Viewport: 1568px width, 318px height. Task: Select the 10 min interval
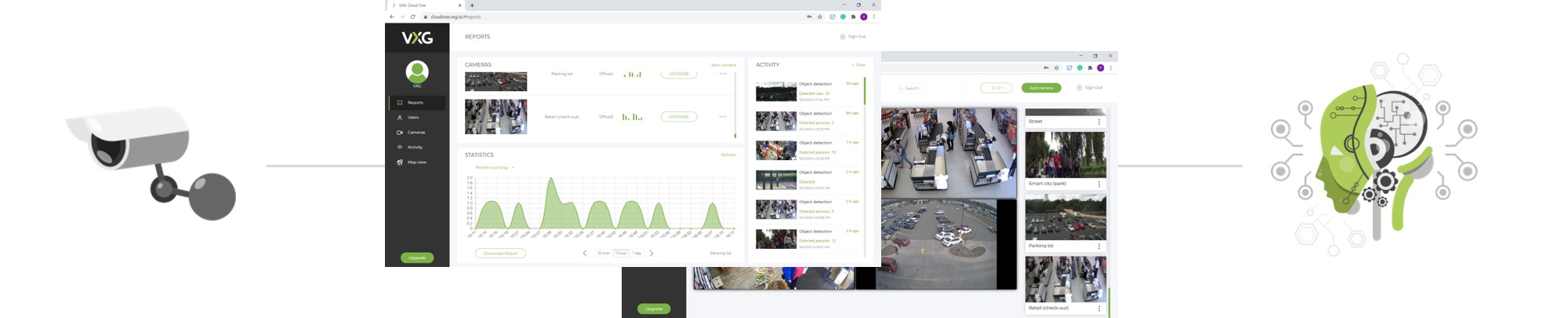tap(604, 254)
